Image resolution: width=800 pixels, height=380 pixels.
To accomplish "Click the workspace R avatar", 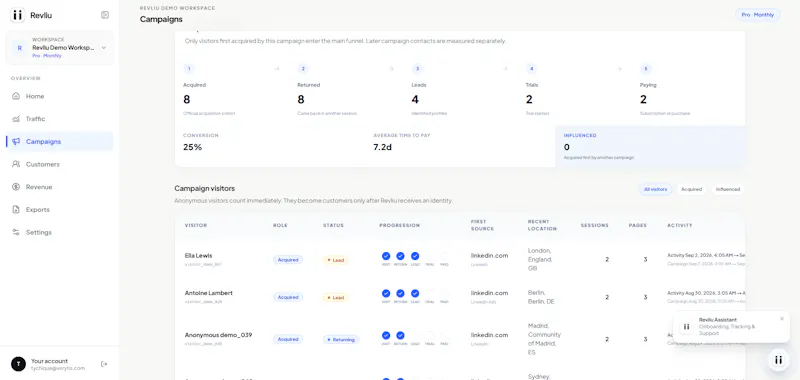I will point(19,48).
